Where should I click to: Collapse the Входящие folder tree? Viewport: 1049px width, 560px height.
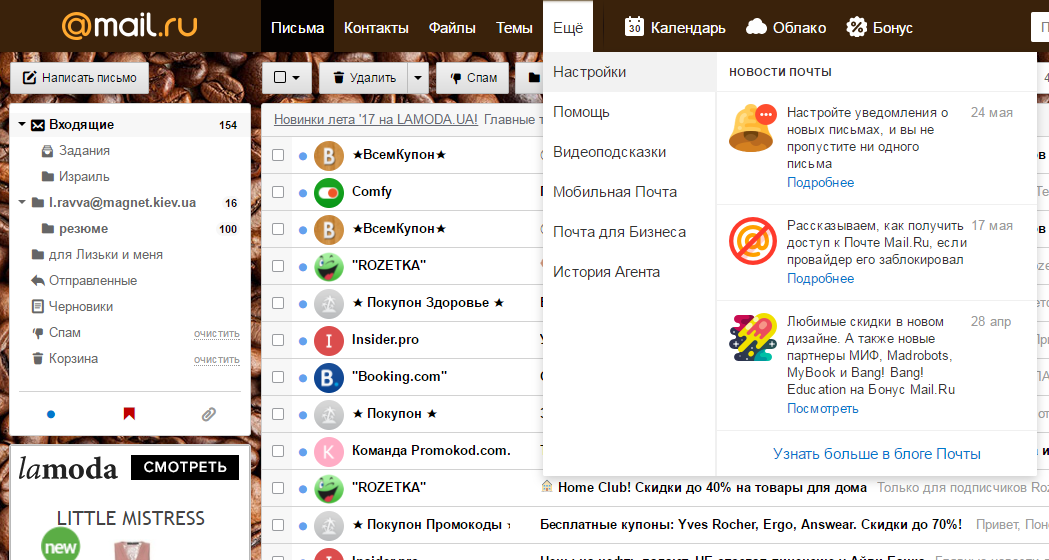(22, 124)
